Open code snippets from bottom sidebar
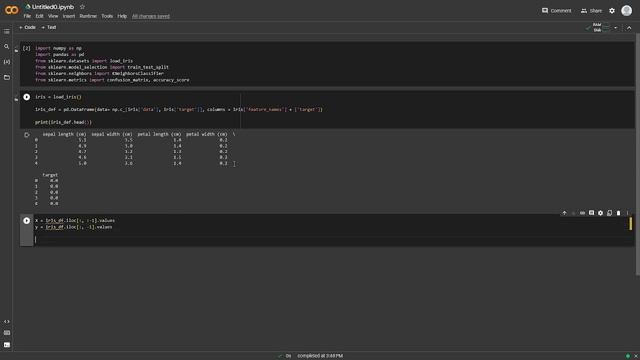 click(7, 322)
